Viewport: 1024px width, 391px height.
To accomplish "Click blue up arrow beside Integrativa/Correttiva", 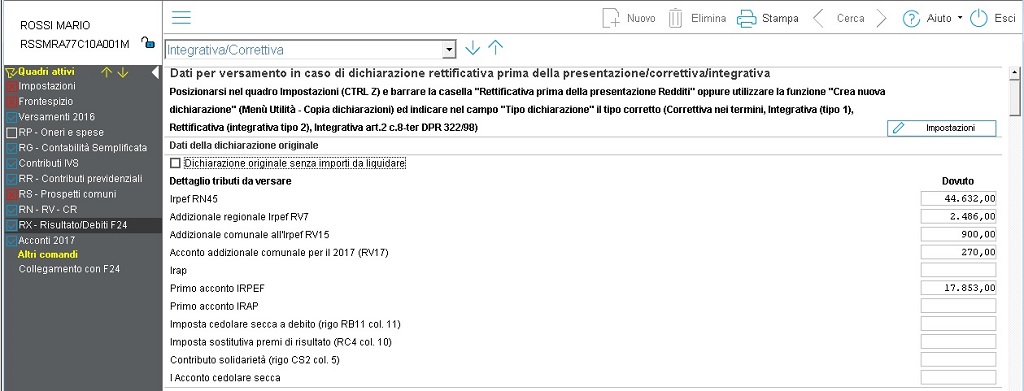I will (496, 48).
